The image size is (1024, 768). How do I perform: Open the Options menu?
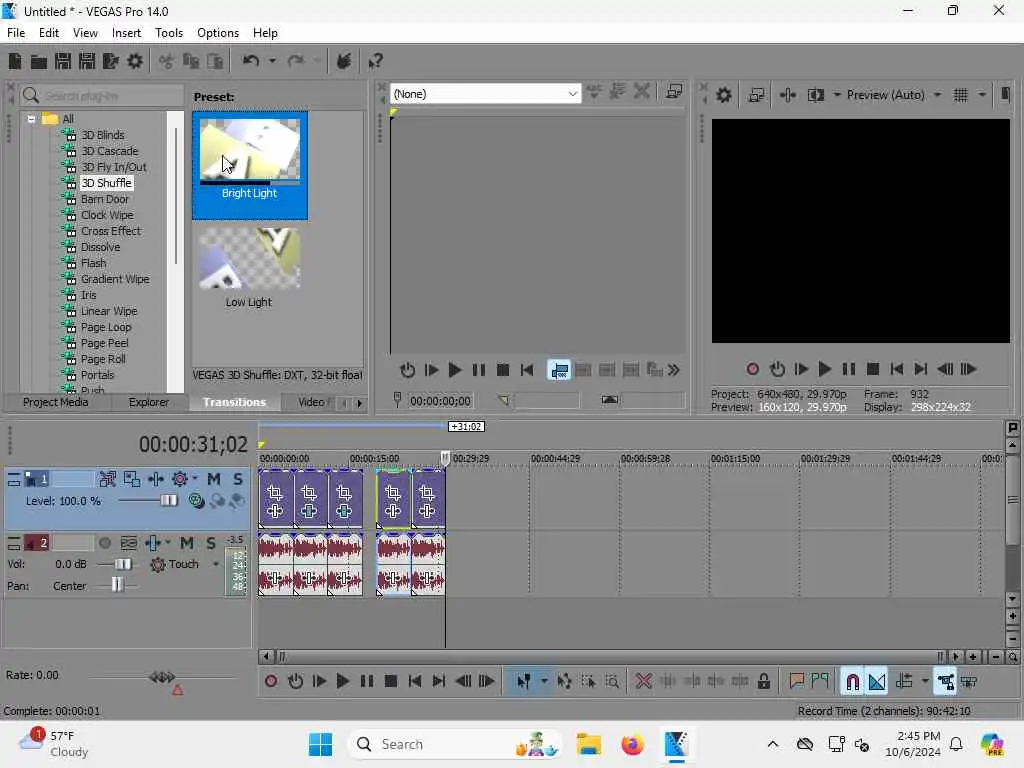coord(217,33)
